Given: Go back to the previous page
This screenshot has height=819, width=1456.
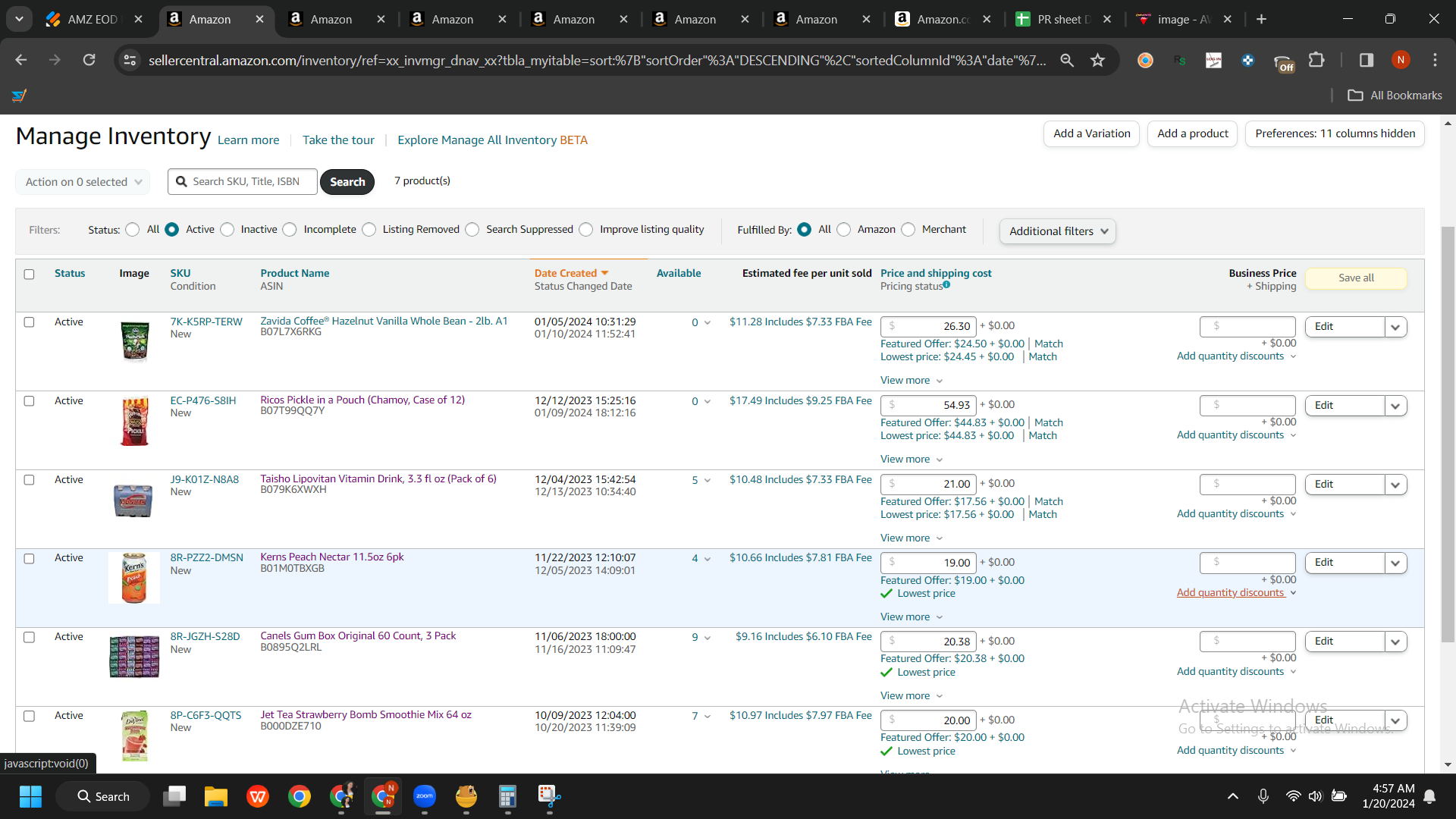Looking at the screenshot, I should 21,60.
